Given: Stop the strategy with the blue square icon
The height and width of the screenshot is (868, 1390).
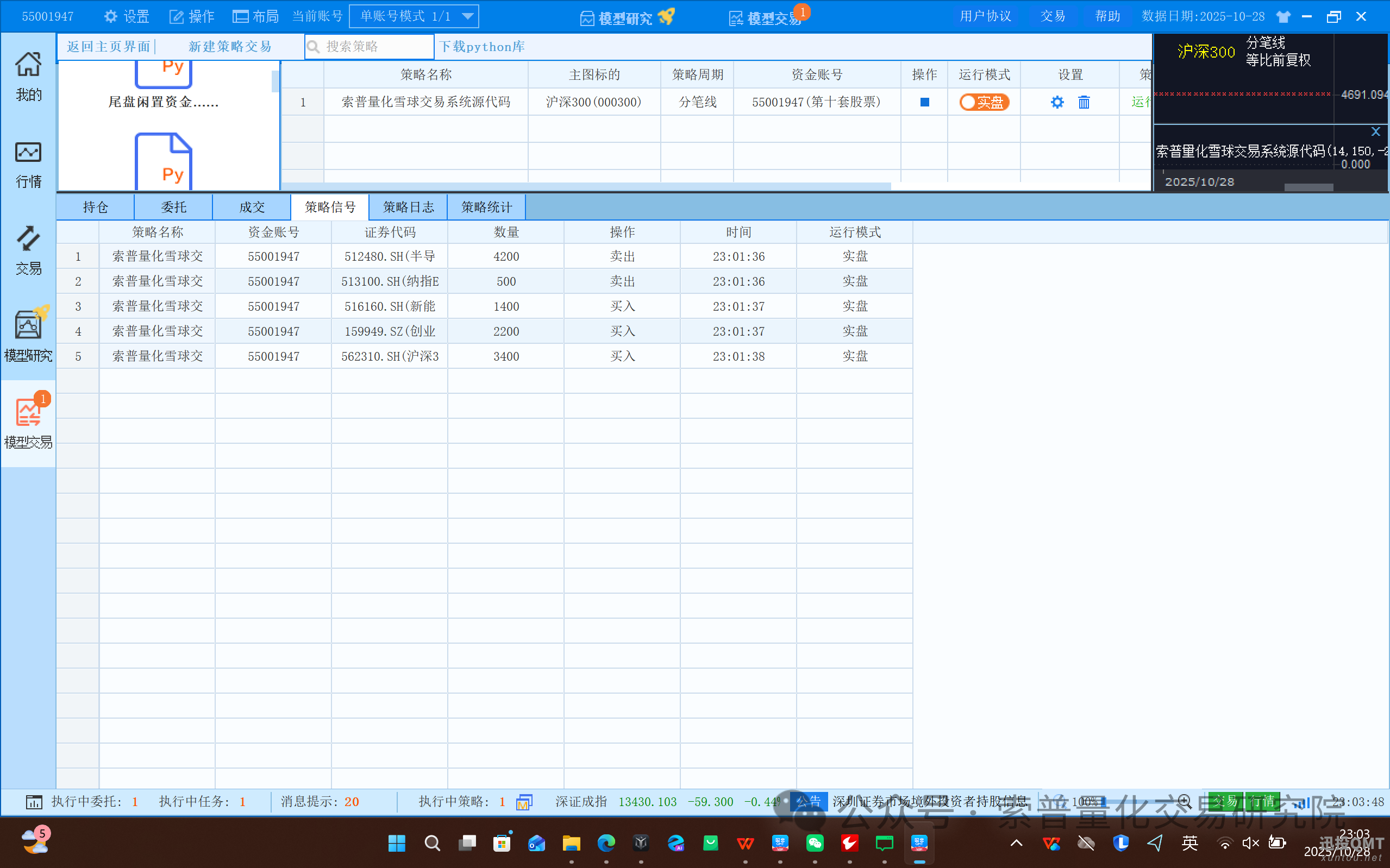Looking at the screenshot, I should (x=924, y=102).
